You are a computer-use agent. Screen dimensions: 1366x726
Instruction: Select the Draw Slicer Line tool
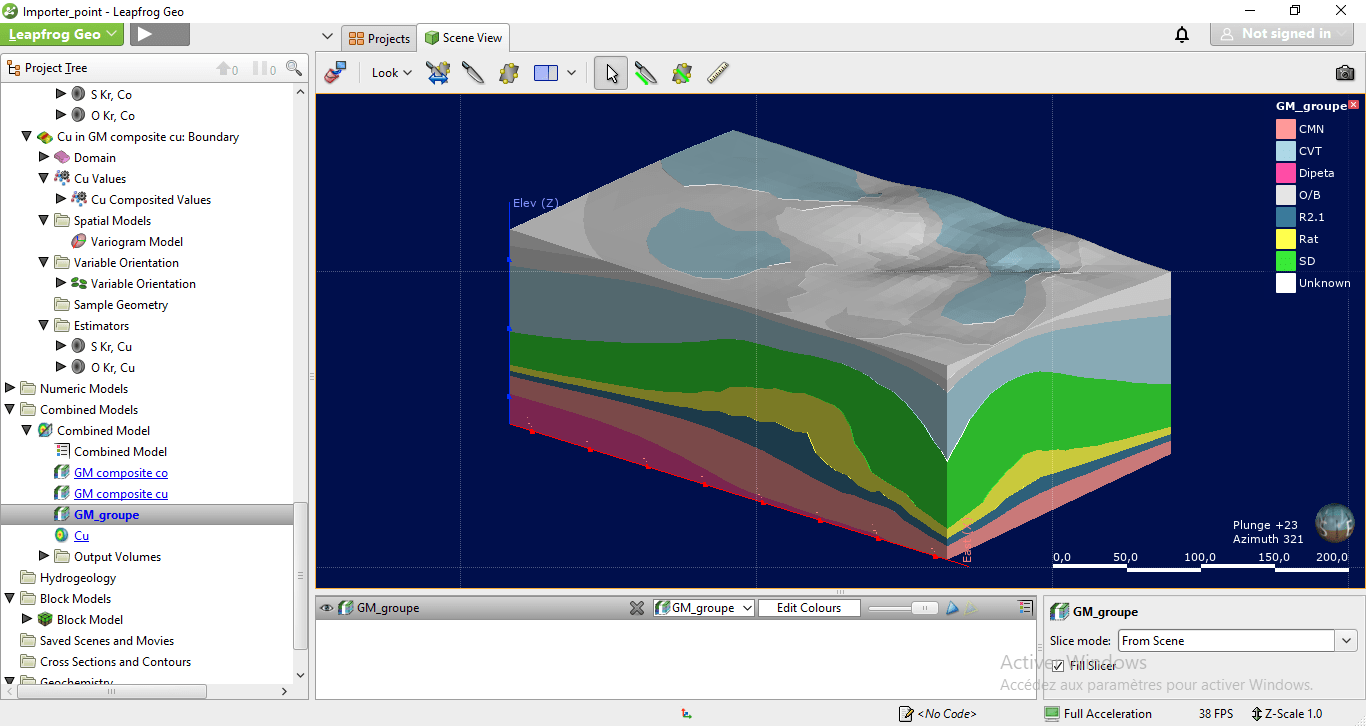[x=645, y=72]
